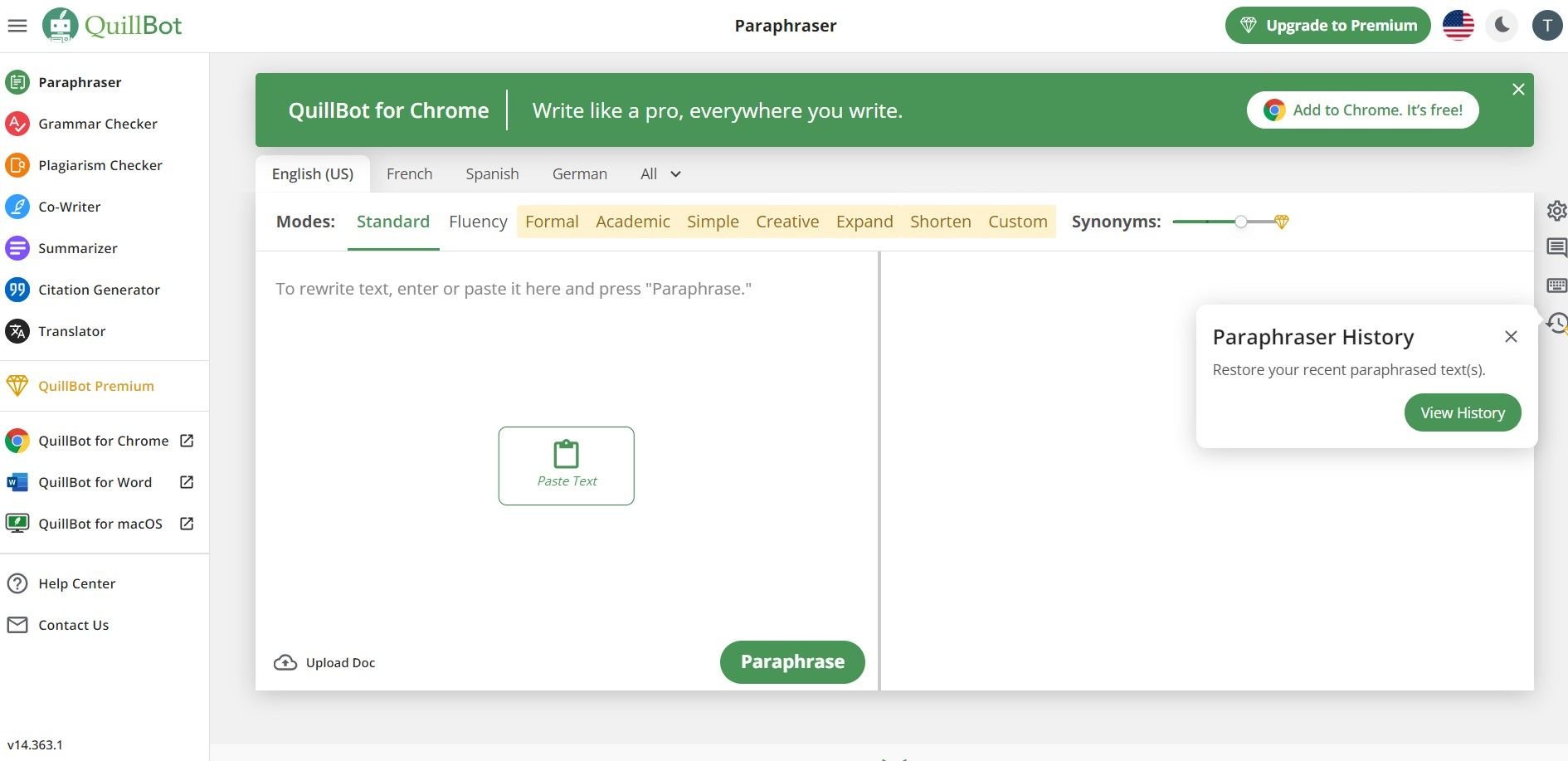Viewport: 1568px width, 761px height.
Task: Switch to the Spanish language tab
Action: pos(493,174)
